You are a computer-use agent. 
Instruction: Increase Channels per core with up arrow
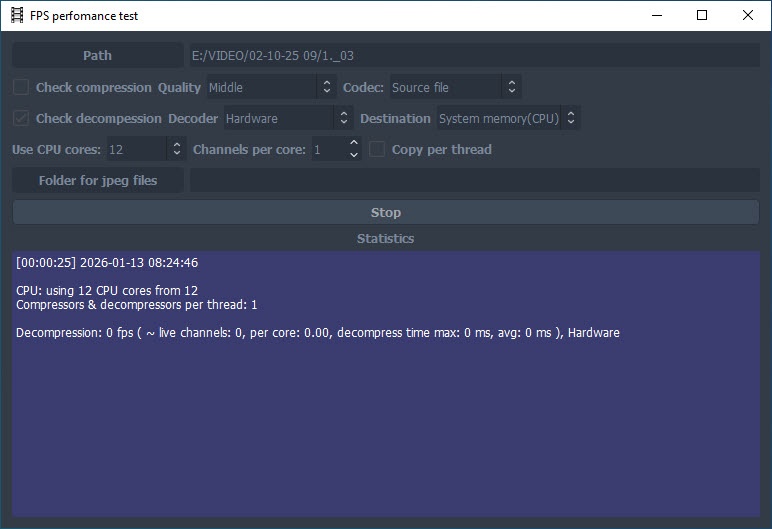(x=354, y=143)
